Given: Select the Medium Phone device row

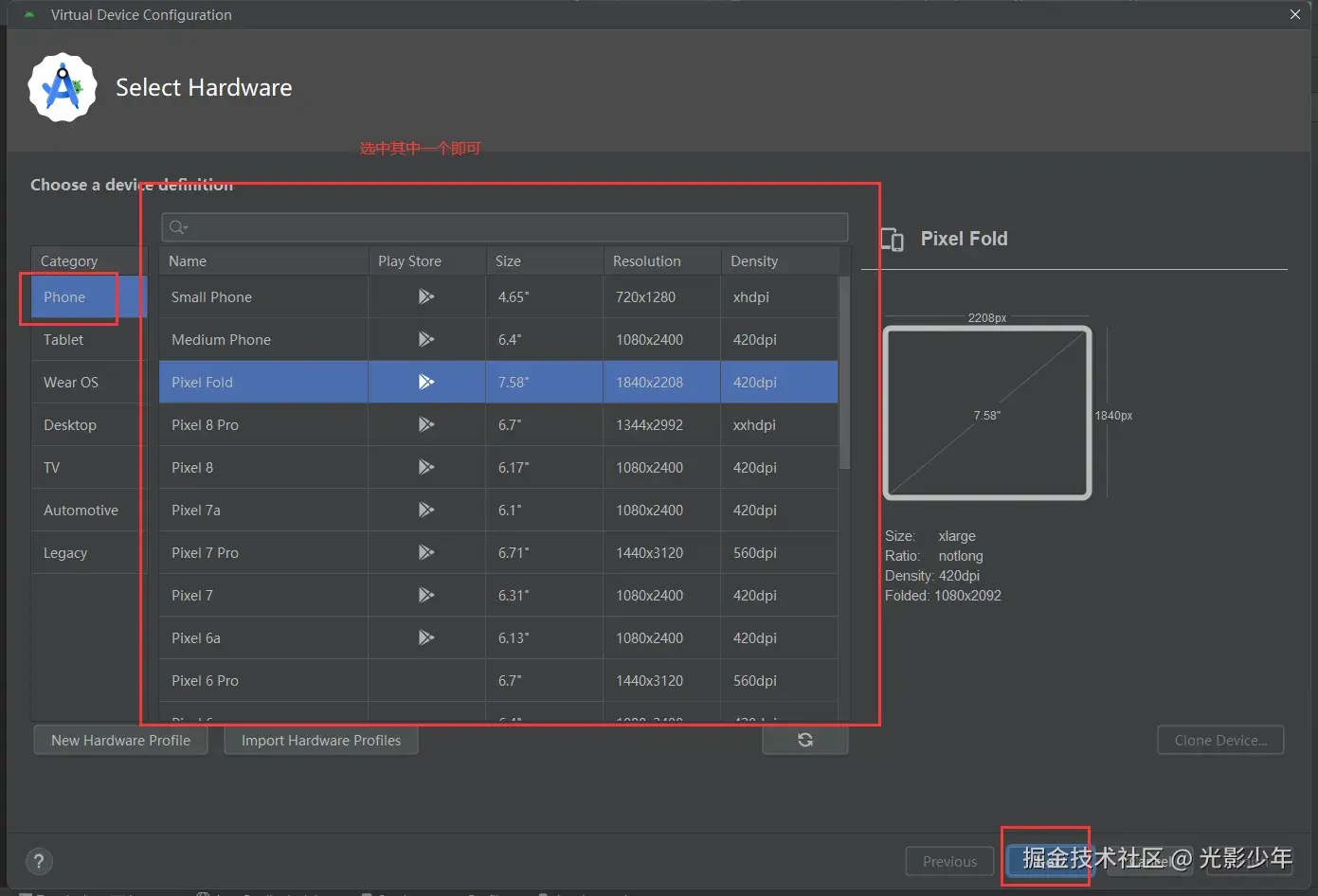Looking at the screenshot, I should click(498, 339).
